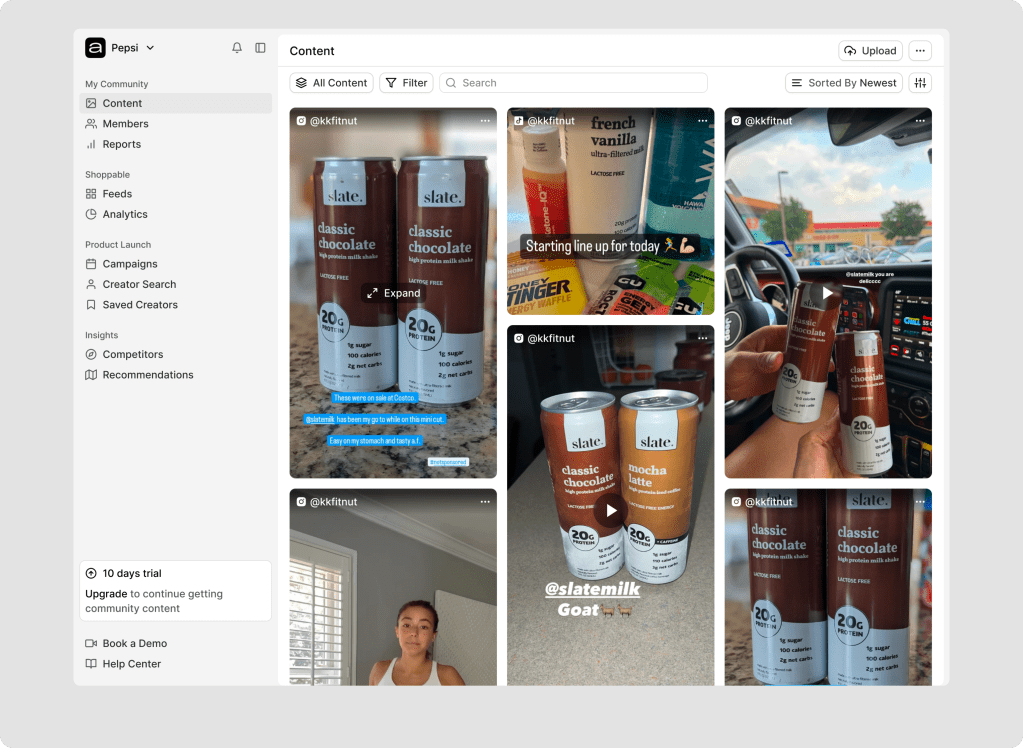Click the Filter button

406,83
